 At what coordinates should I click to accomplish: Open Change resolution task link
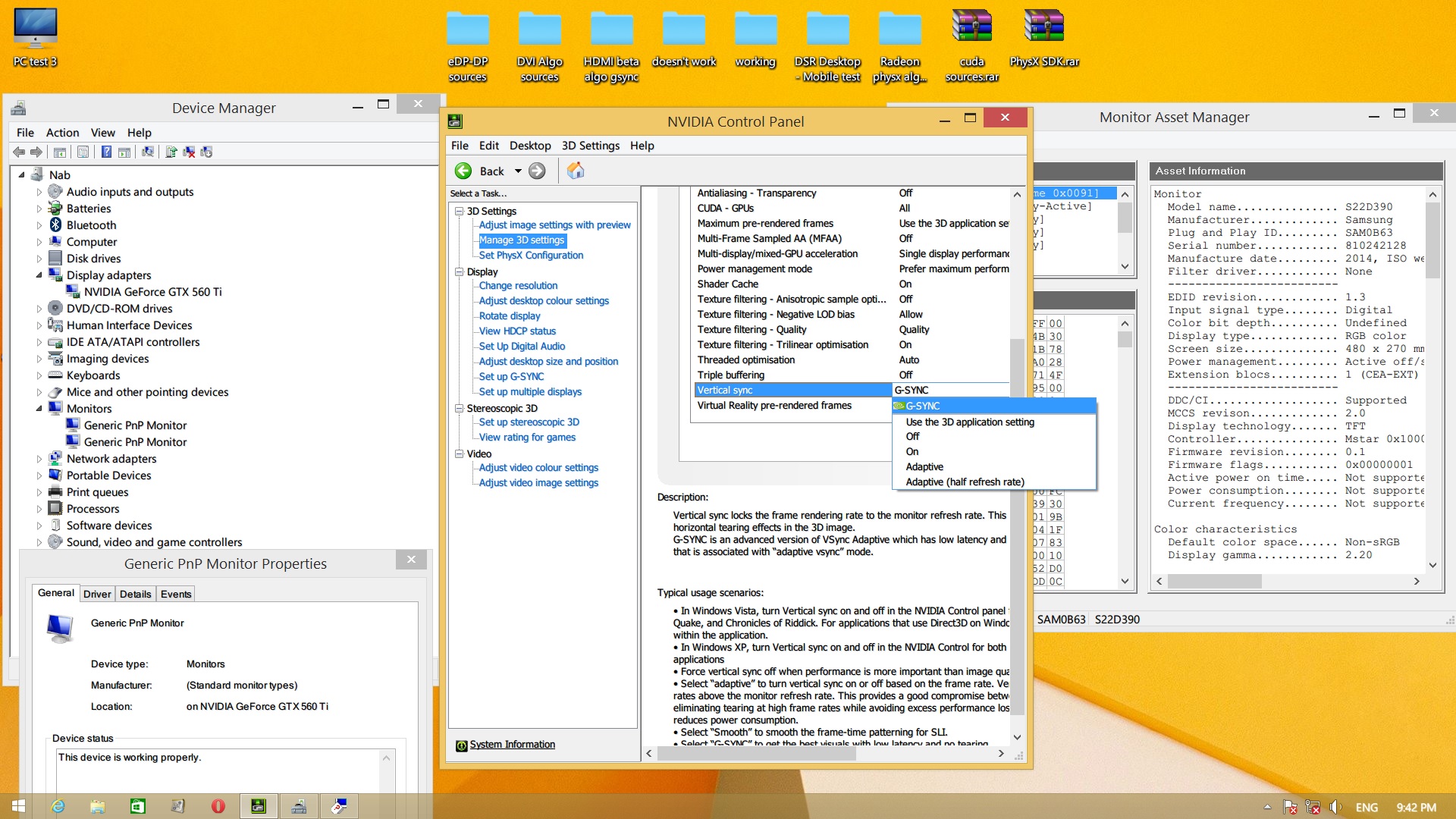click(x=518, y=286)
